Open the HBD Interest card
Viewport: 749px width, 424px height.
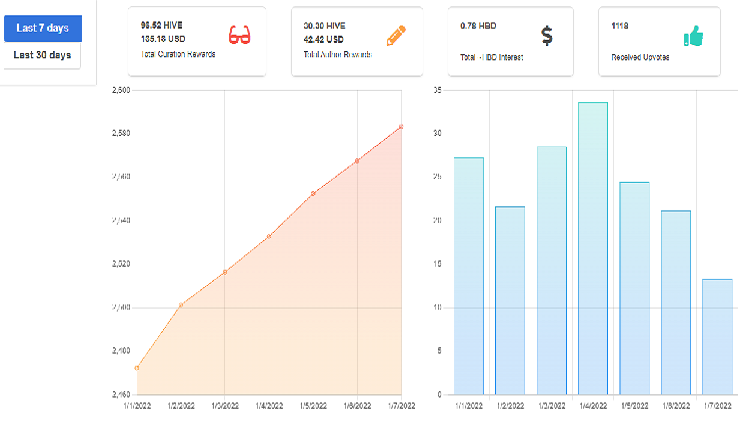pyautogui.click(x=510, y=41)
